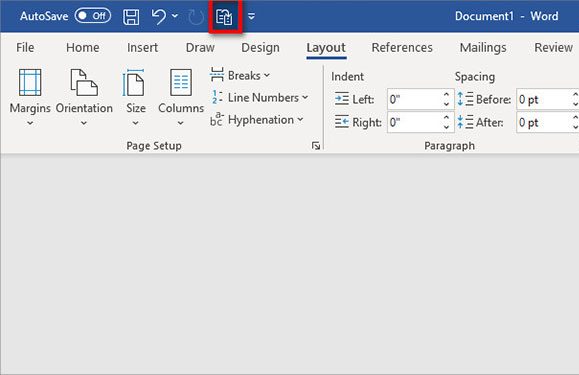Increase Left indent with up arrow

446,94
